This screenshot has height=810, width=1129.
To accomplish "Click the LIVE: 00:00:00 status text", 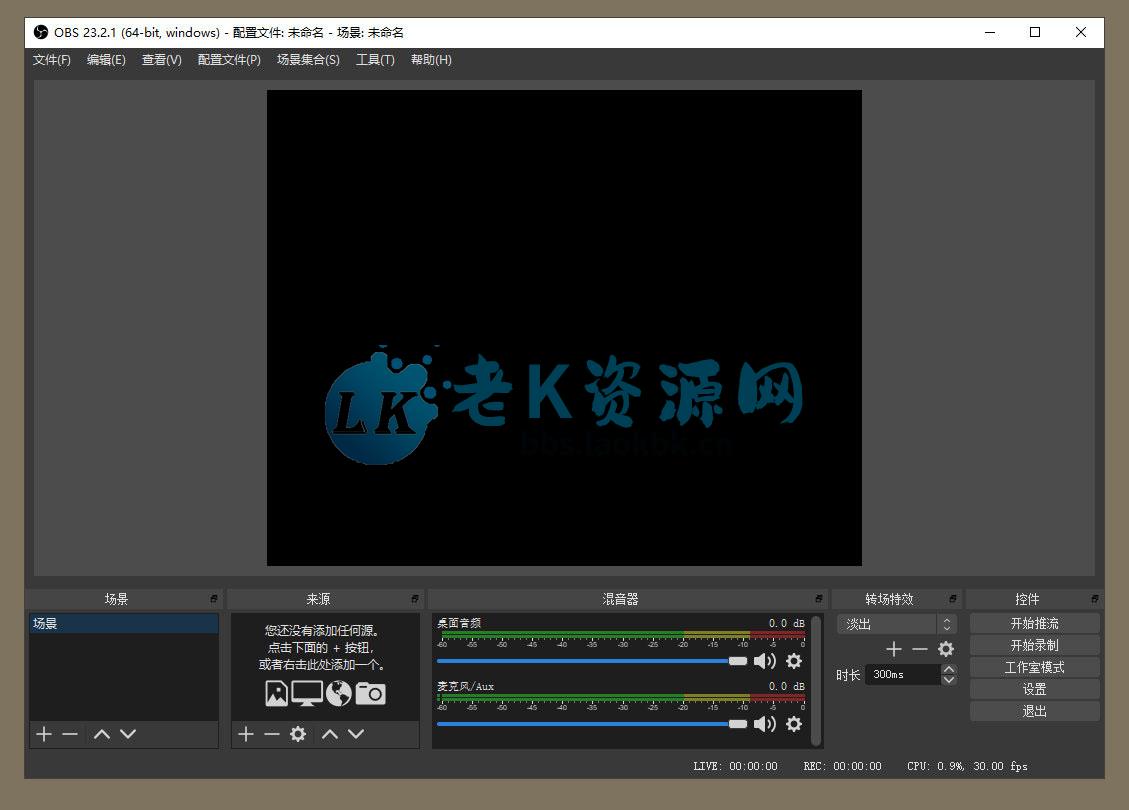I will (x=735, y=766).
